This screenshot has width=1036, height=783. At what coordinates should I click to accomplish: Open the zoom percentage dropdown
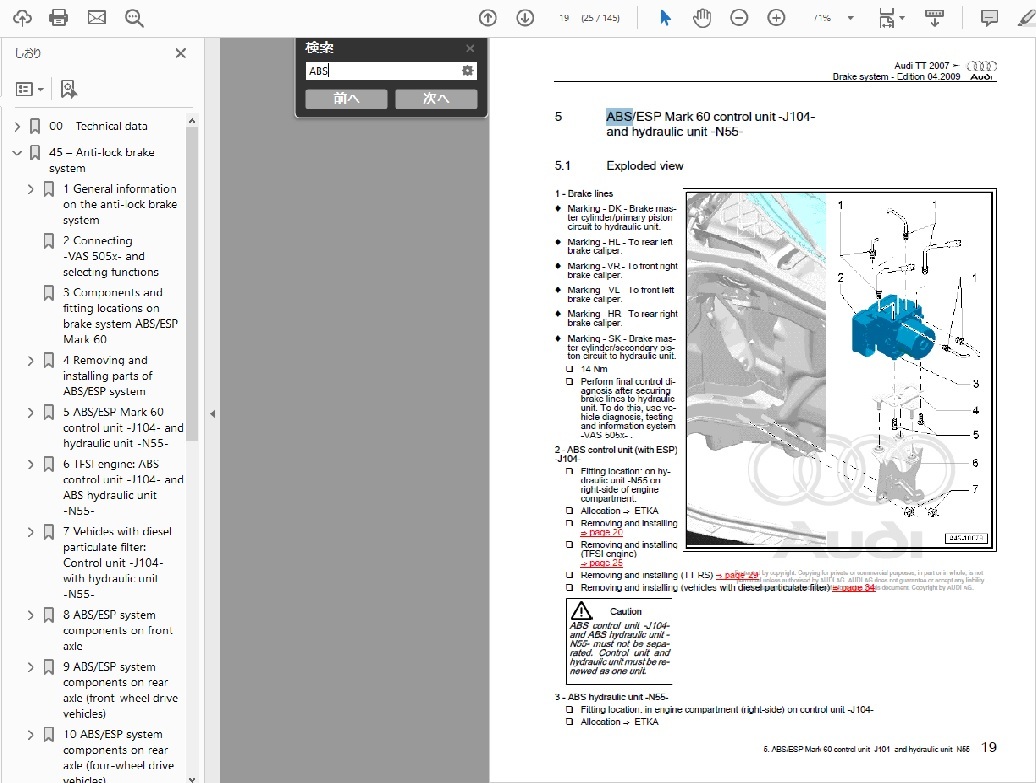click(x=850, y=18)
